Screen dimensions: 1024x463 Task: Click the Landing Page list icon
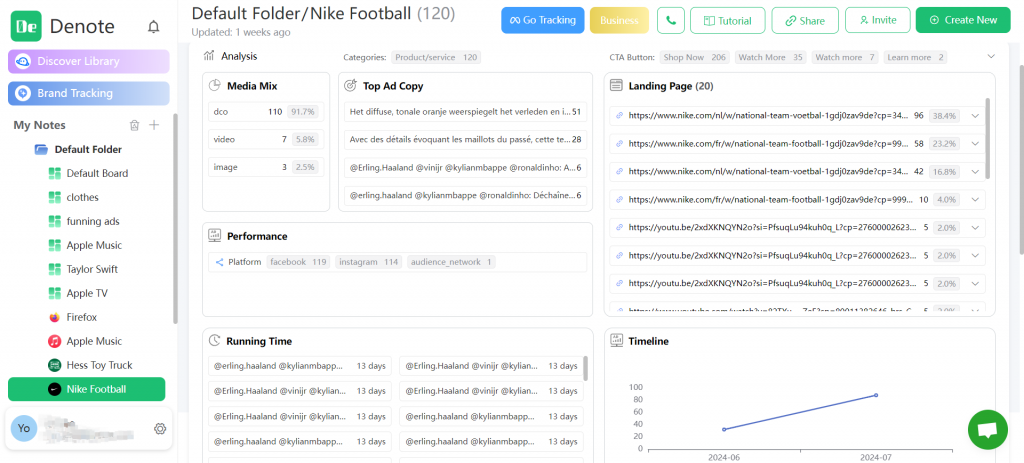tap(616, 86)
